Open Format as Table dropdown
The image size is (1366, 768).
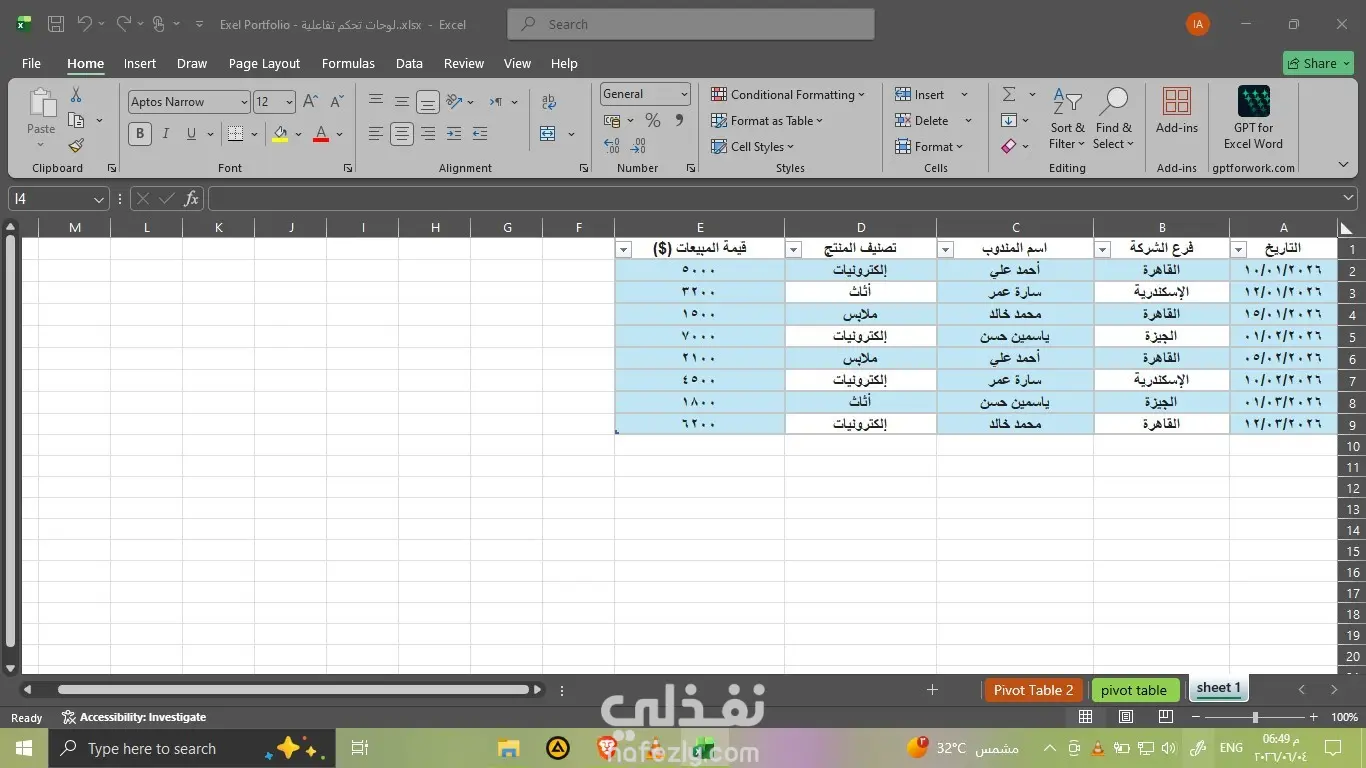(x=767, y=120)
